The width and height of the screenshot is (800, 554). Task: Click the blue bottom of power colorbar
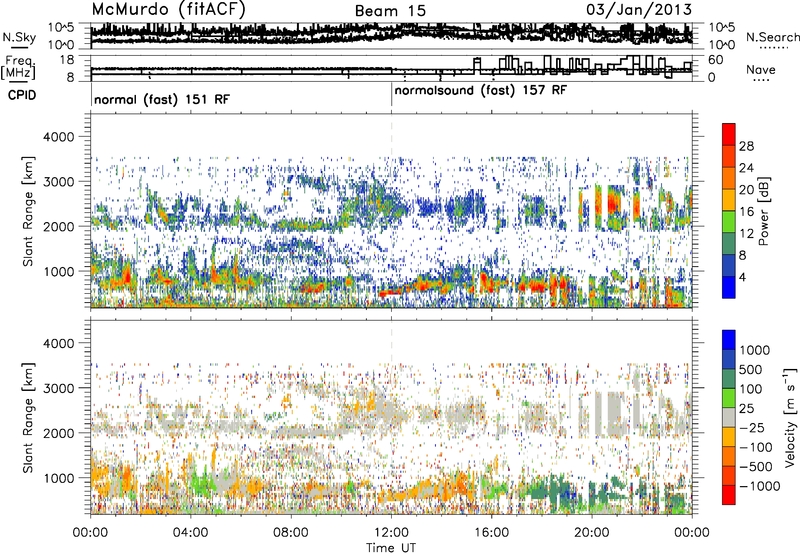pos(729,287)
